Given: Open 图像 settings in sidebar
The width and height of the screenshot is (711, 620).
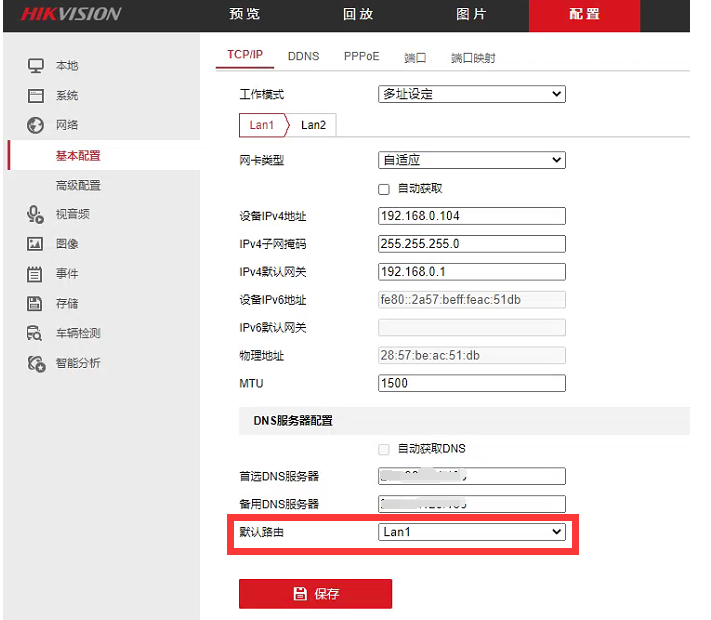Looking at the screenshot, I should pos(67,244).
